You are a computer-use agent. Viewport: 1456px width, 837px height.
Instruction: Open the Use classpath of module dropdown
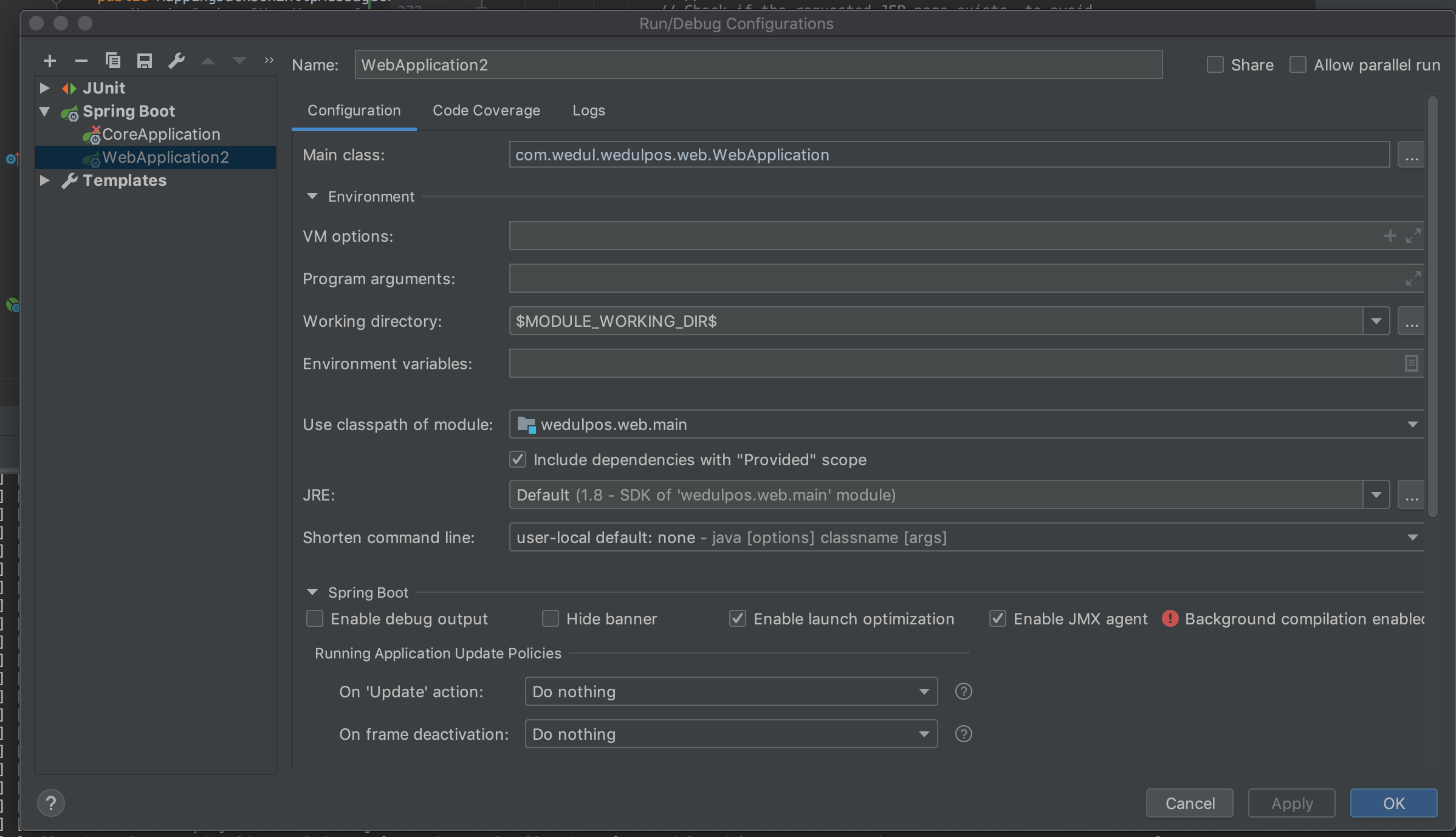[x=966, y=424]
